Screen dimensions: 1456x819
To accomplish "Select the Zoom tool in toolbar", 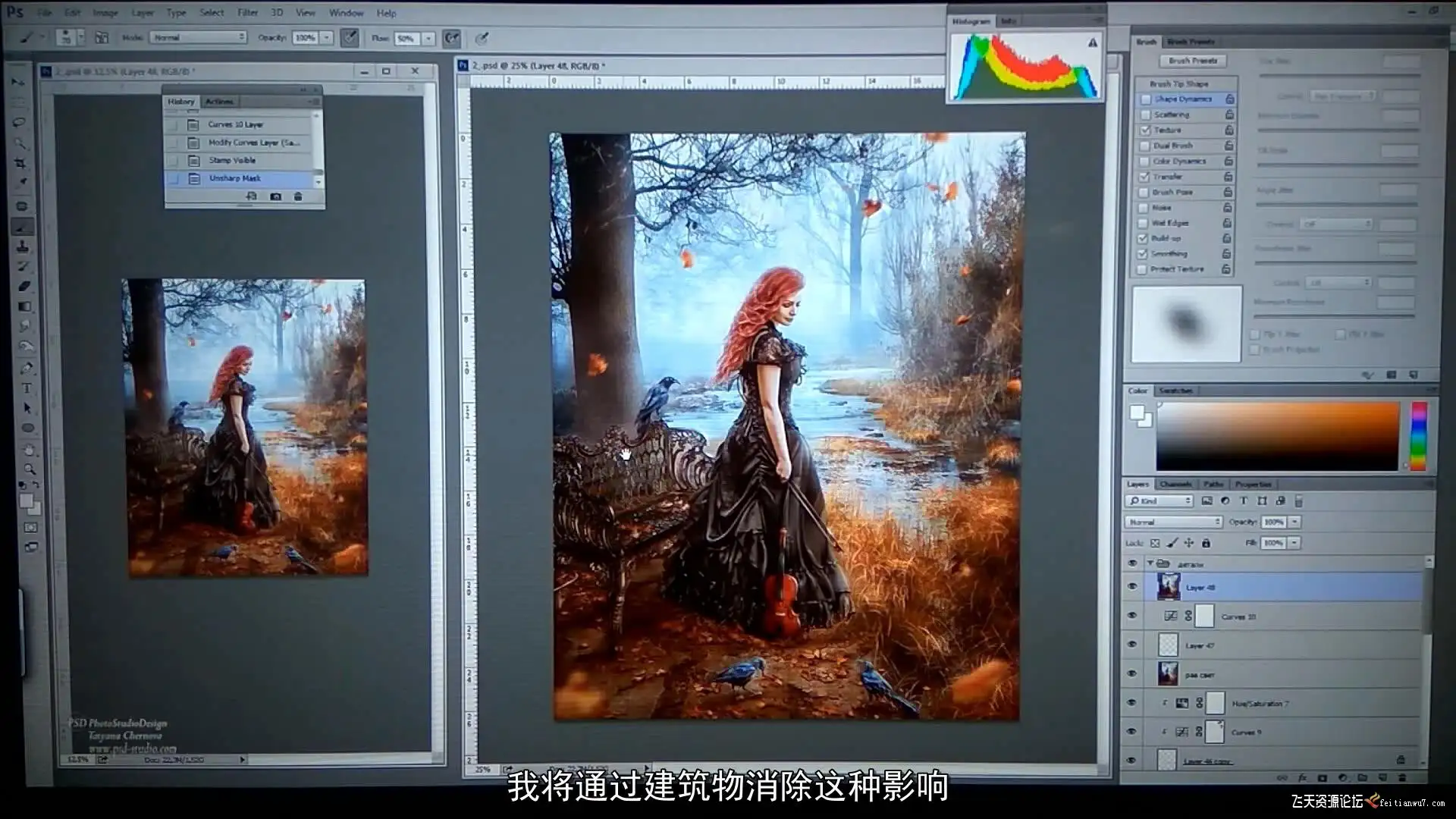I will click(28, 469).
